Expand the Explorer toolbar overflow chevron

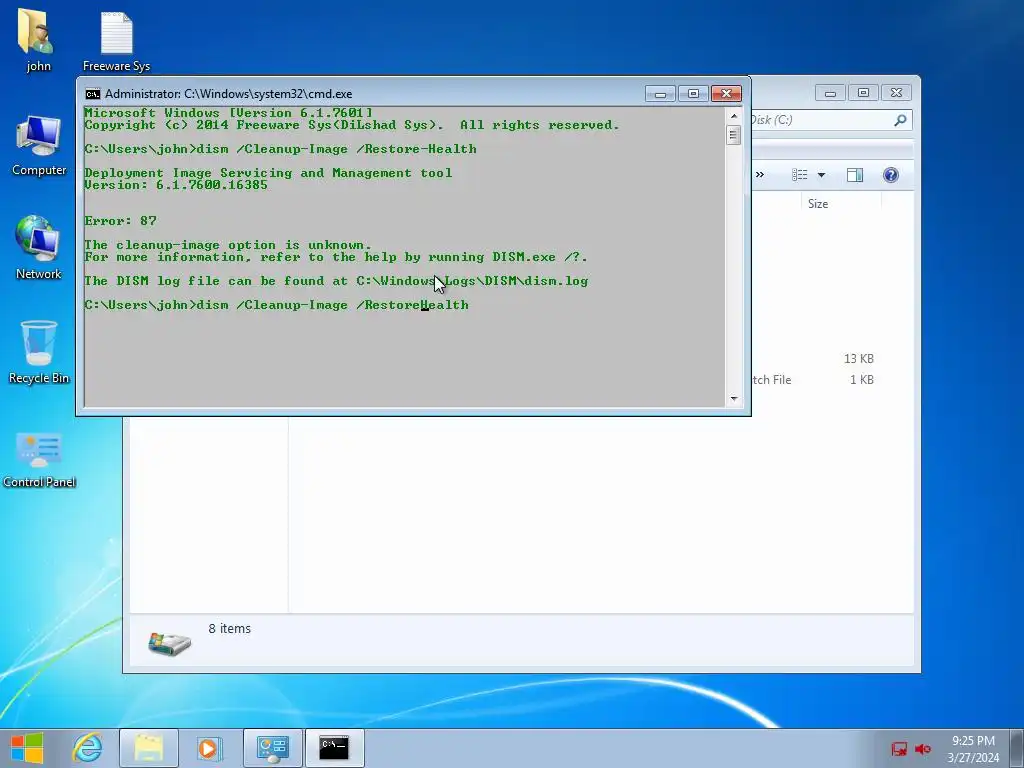760,175
